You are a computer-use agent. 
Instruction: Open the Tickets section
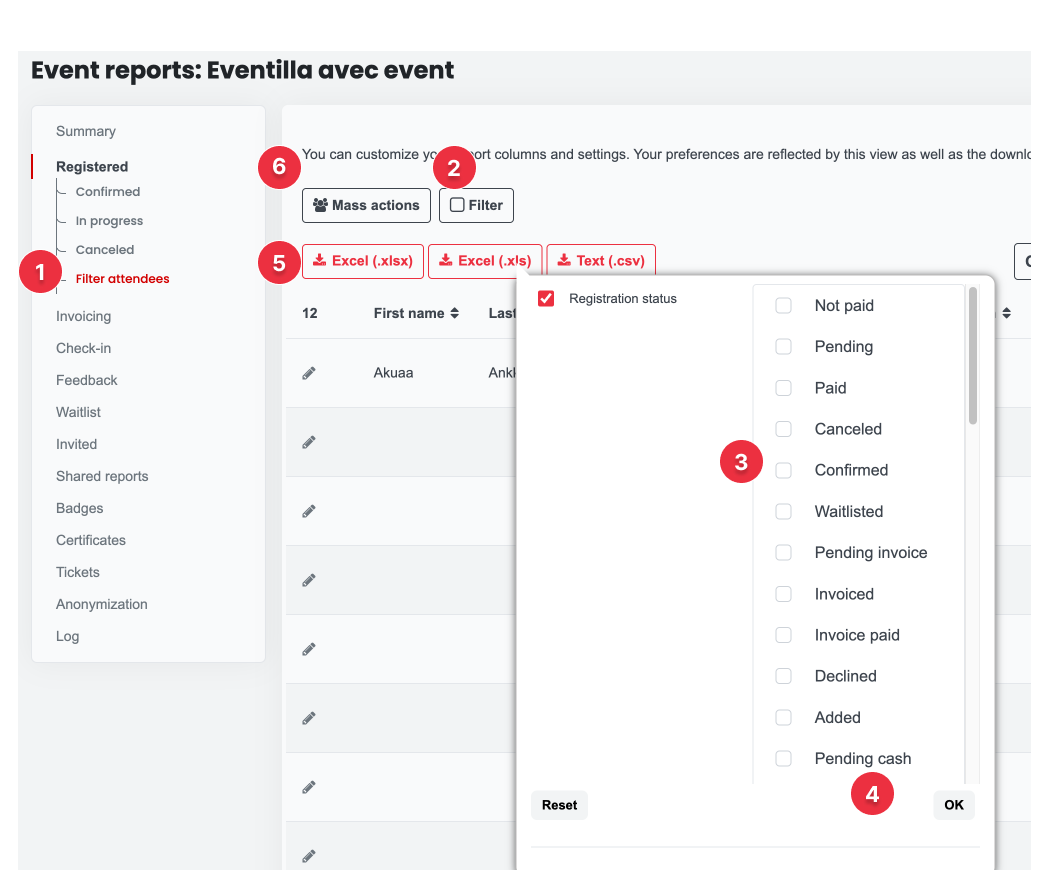click(77, 572)
